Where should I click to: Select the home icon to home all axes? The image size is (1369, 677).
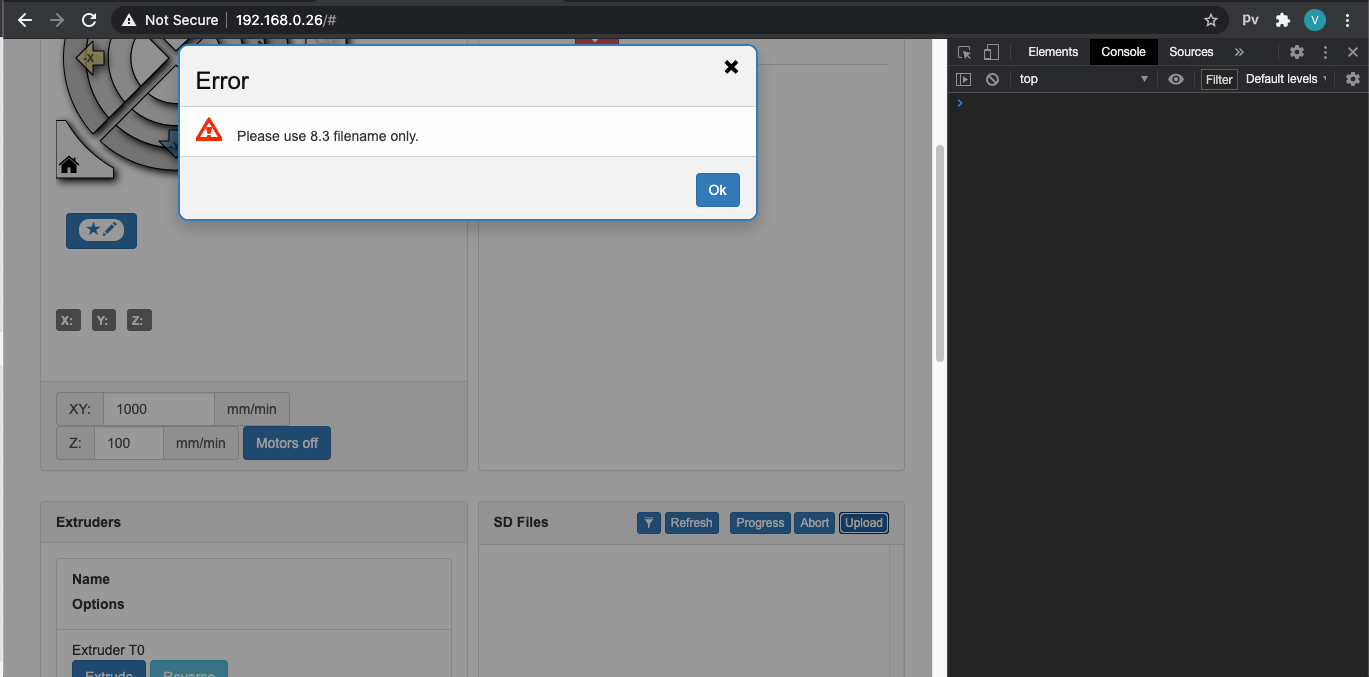tap(68, 166)
